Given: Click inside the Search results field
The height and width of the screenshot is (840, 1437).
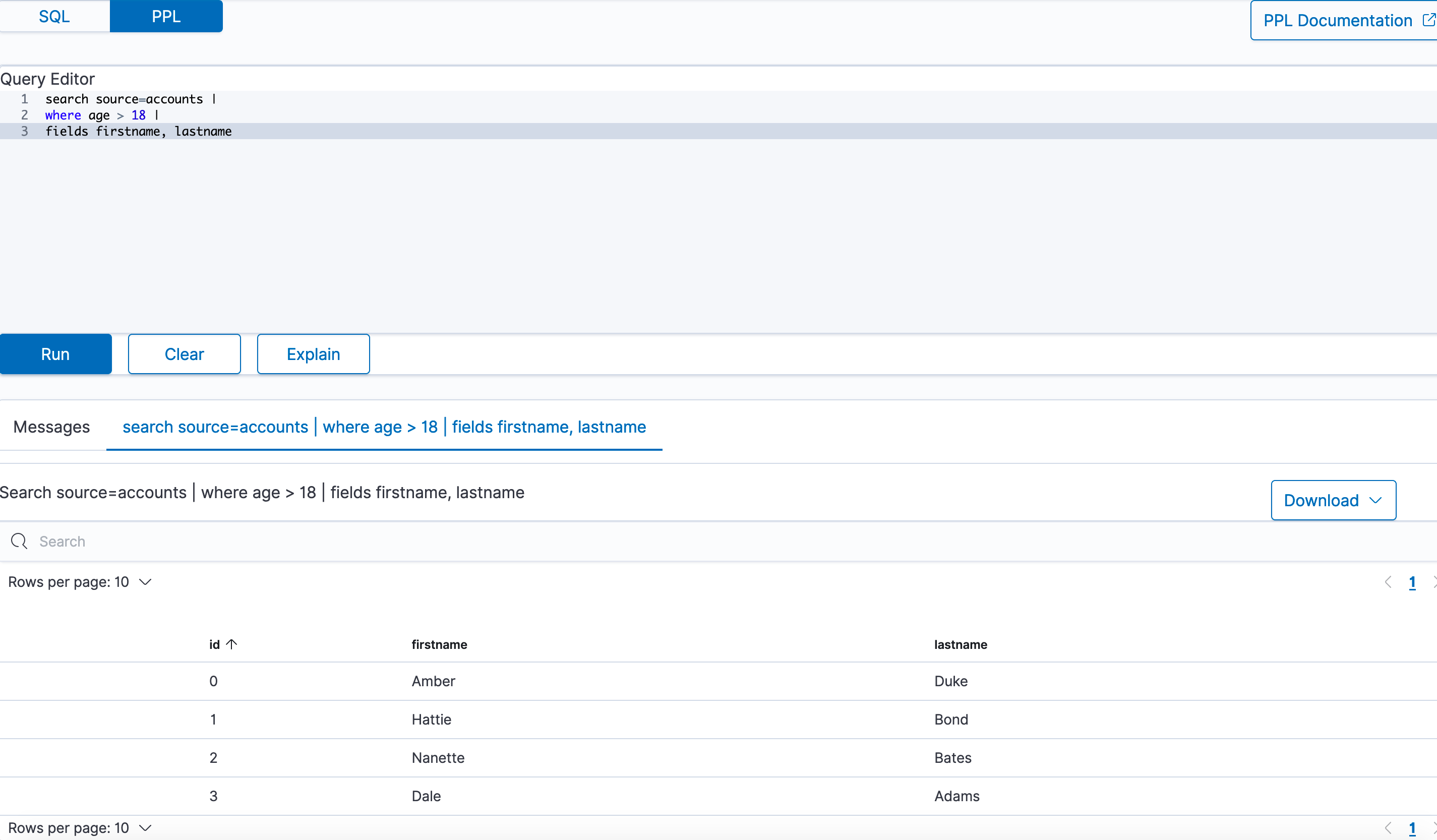Looking at the screenshot, I should coord(342,541).
